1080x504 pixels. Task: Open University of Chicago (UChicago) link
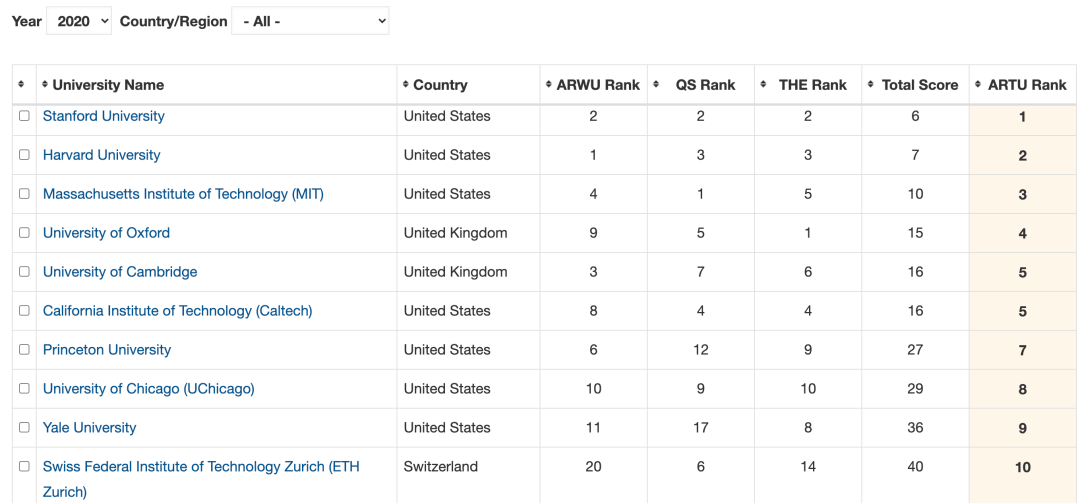point(149,389)
